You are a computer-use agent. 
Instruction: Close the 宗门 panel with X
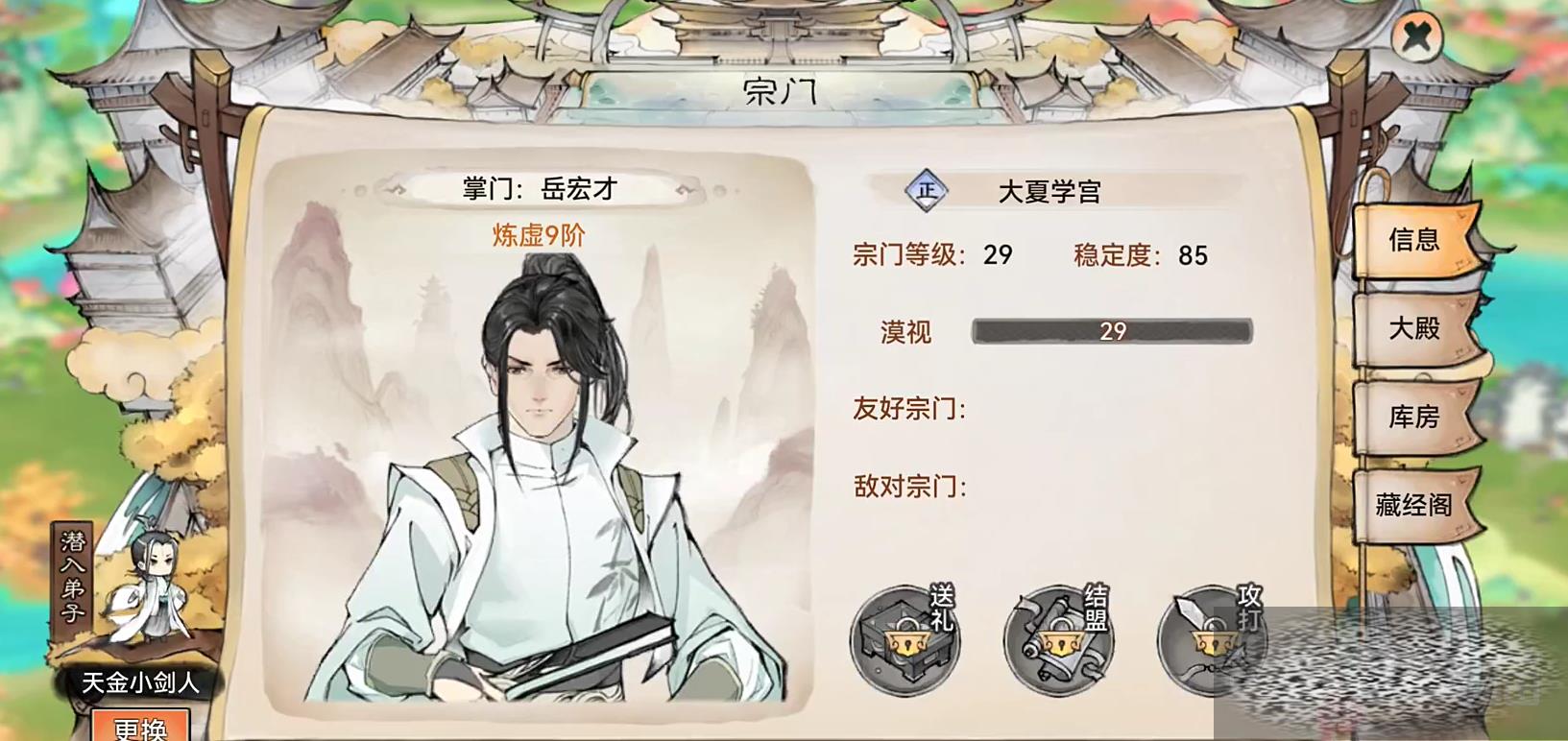1416,37
